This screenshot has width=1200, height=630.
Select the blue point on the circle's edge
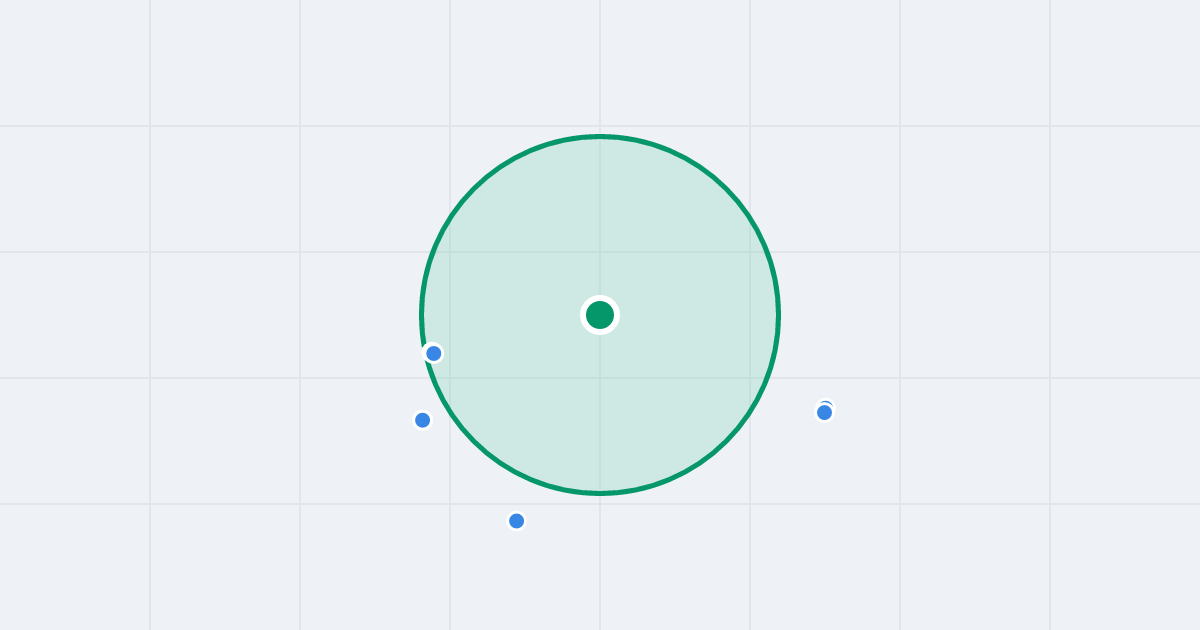point(434,353)
